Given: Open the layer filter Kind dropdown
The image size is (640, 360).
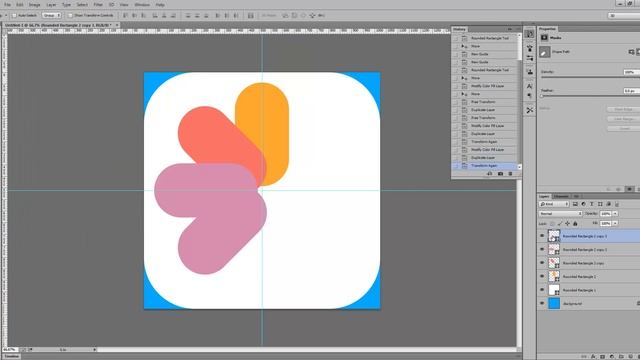Looking at the screenshot, I should point(554,204).
